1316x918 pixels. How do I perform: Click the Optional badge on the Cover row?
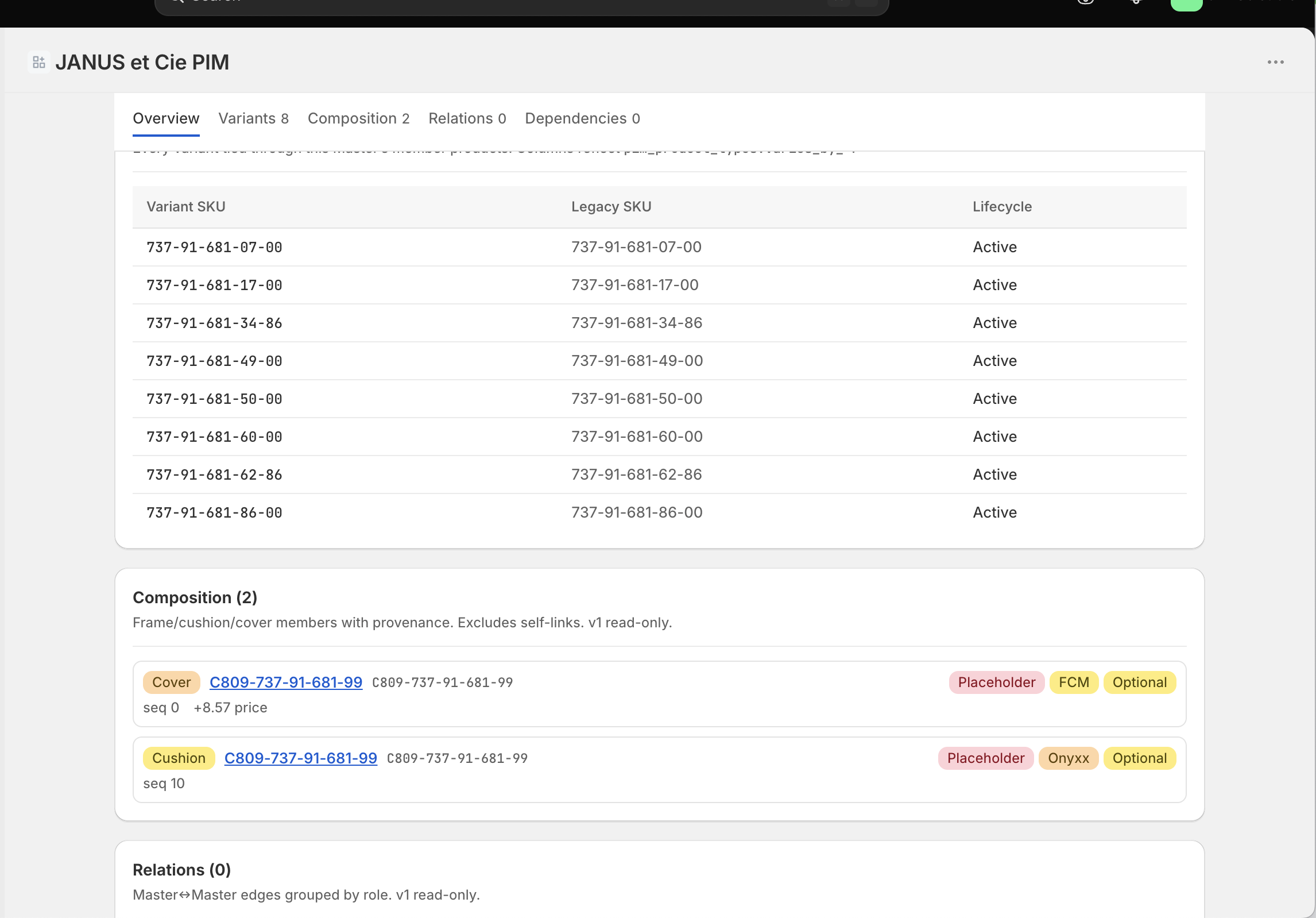(x=1139, y=682)
